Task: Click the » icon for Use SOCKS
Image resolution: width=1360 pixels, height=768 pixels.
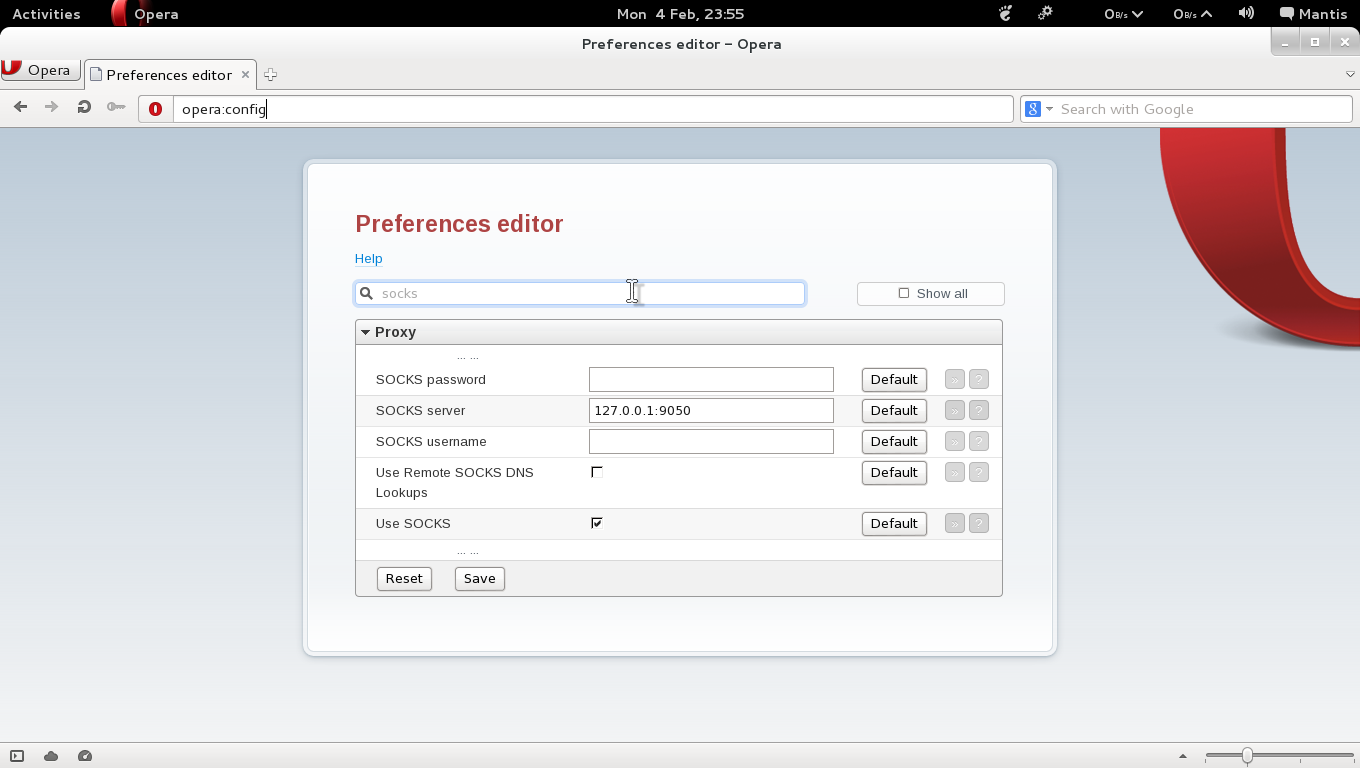Action: pyautogui.click(x=955, y=524)
